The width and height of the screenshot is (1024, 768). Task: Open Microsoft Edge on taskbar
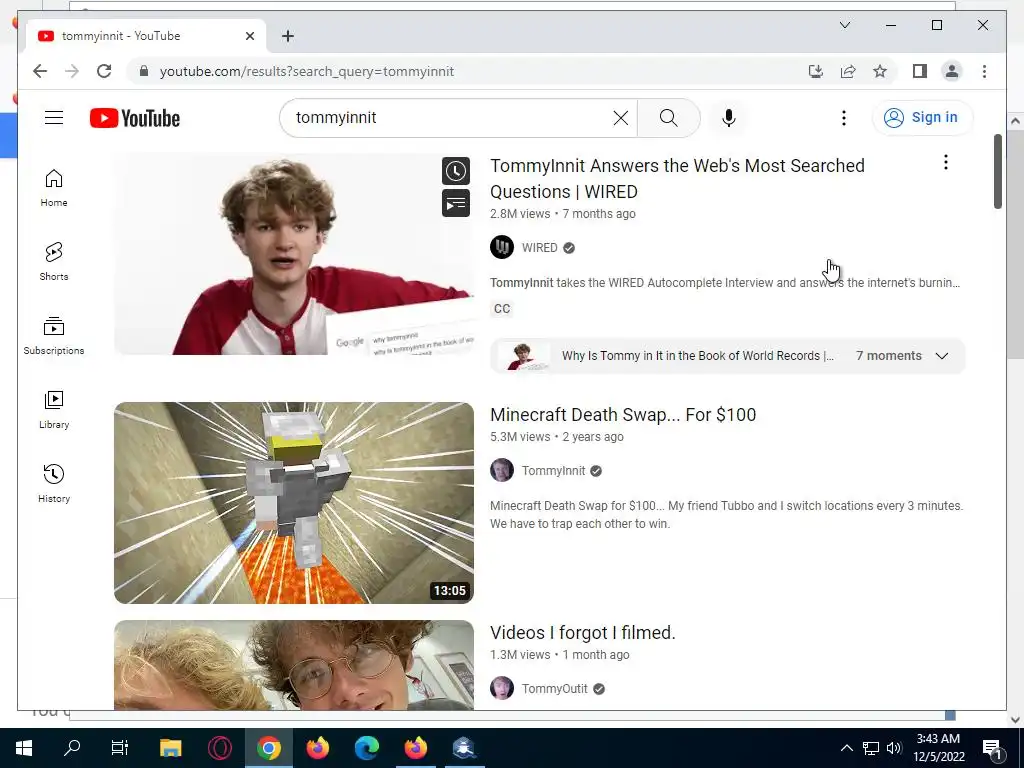click(x=366, y=748)
